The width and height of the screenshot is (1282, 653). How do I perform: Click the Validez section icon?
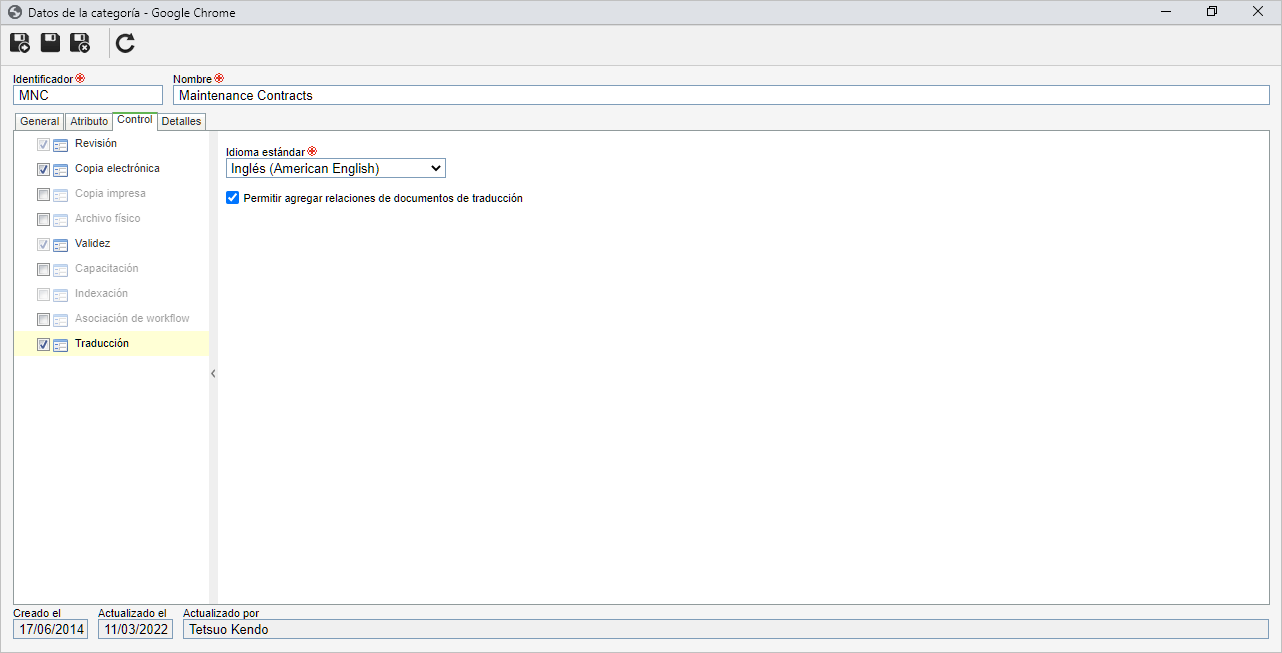pyautogui.click(x=60, y=244)
